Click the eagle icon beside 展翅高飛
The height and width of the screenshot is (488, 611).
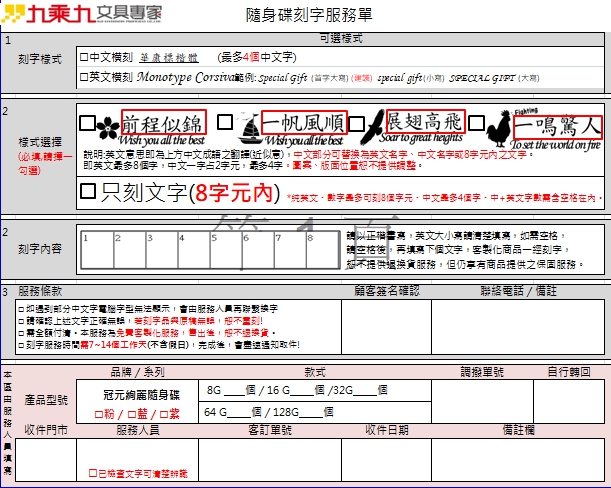(372, 127)
